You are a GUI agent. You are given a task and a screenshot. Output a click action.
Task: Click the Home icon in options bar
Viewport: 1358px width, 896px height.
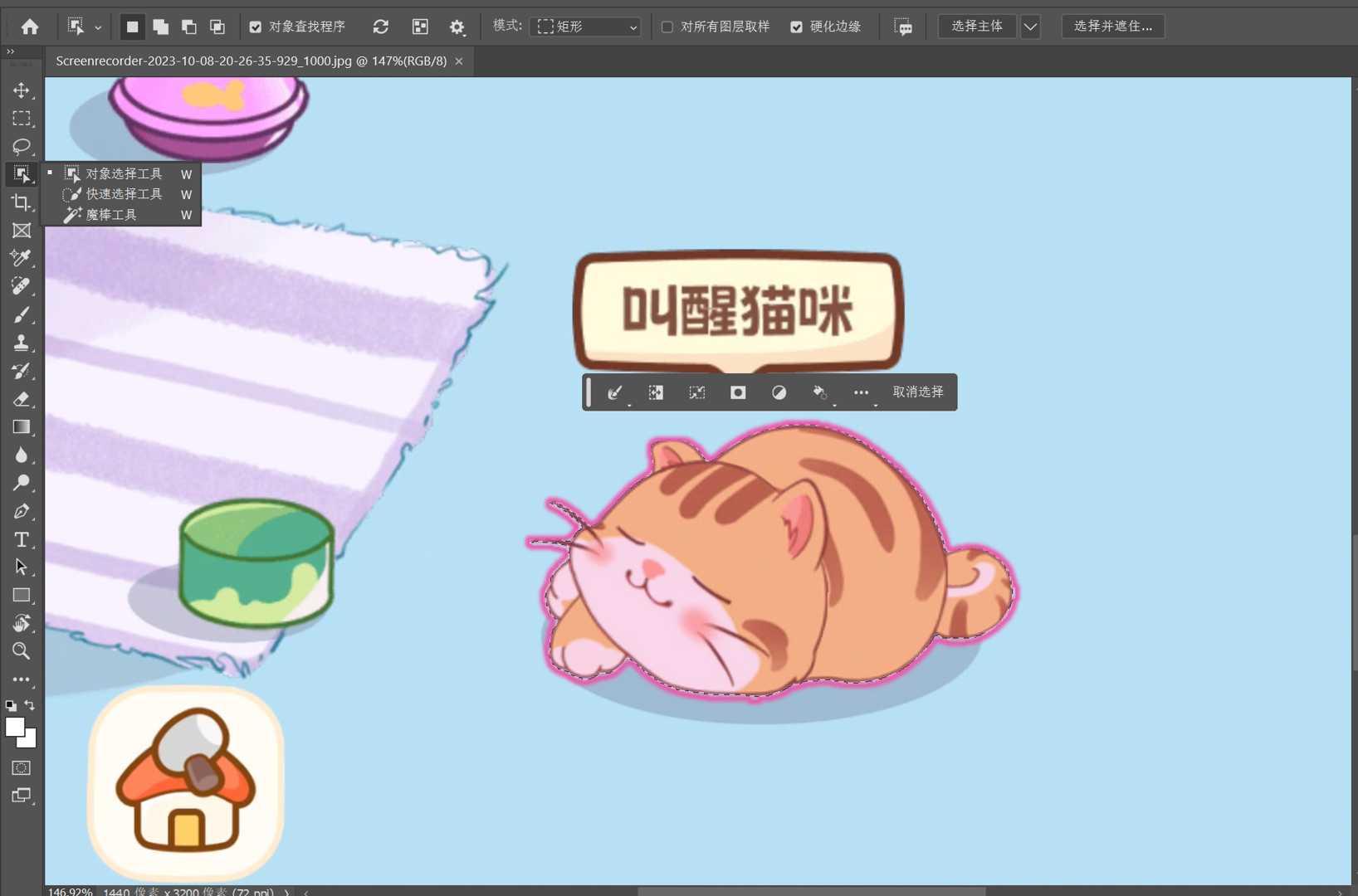coord(30,27)
